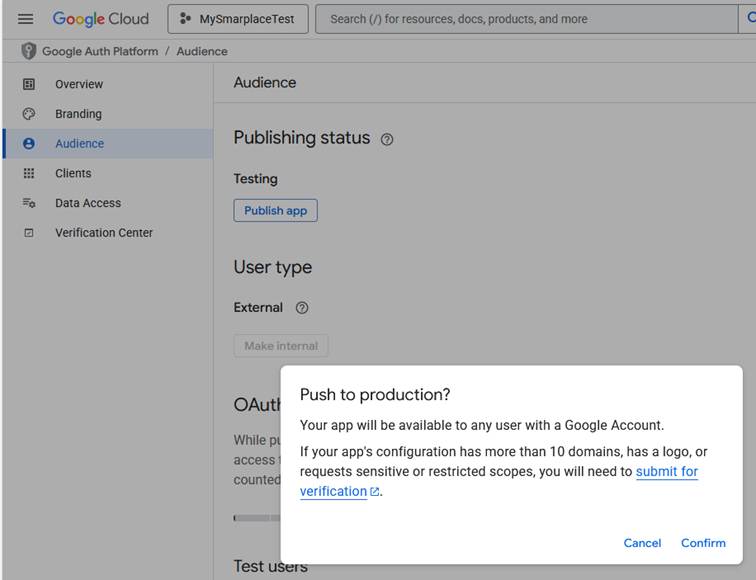Click Google Auth Platform breadcrumb link
756x580 pixels.
coord(100,51)
